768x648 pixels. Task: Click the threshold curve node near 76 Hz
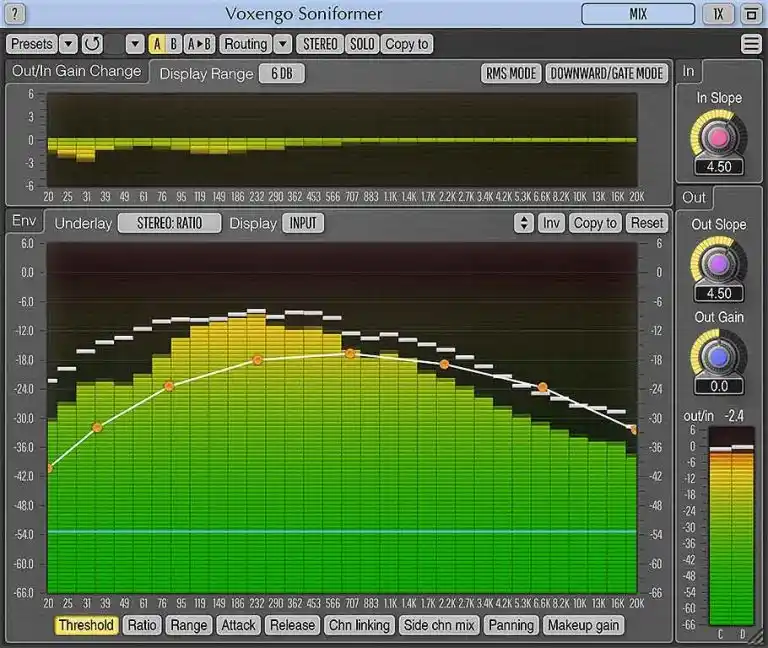(x=169, y=386)
